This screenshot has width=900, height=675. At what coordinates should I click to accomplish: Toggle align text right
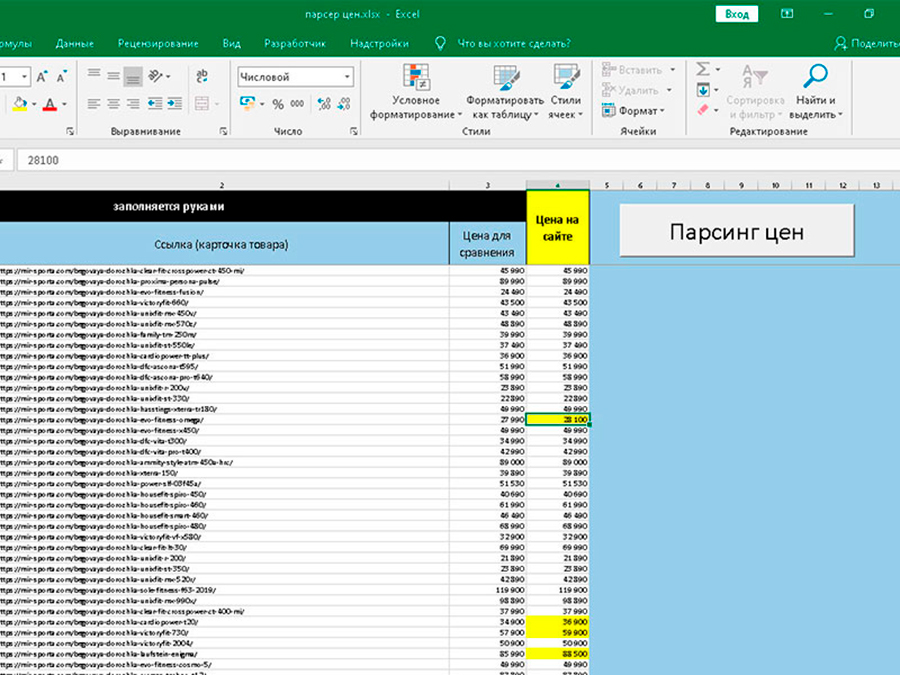pyautogui.click(x=132, y=104)
